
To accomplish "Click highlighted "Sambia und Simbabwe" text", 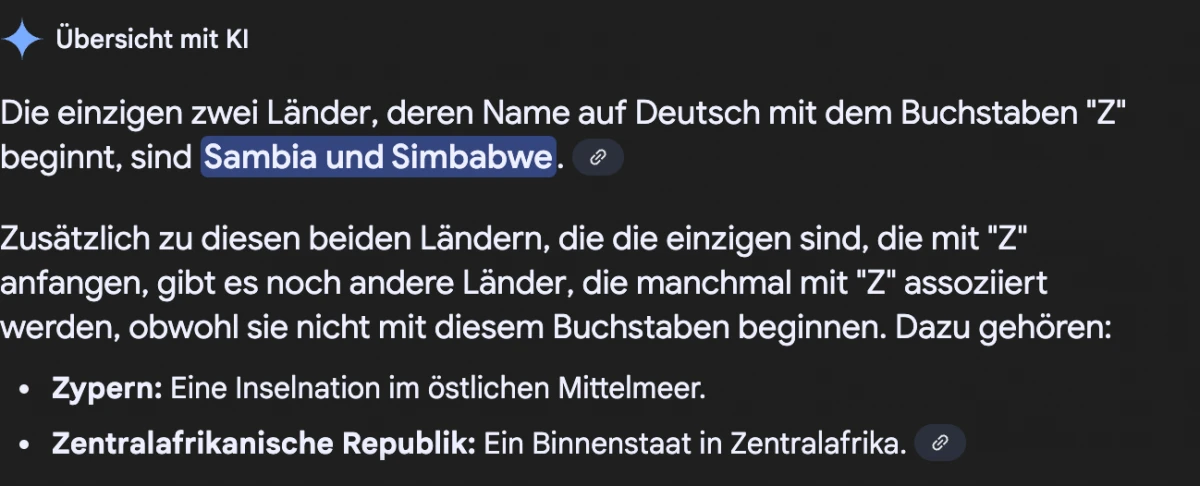I will click(x=378, y=158).
